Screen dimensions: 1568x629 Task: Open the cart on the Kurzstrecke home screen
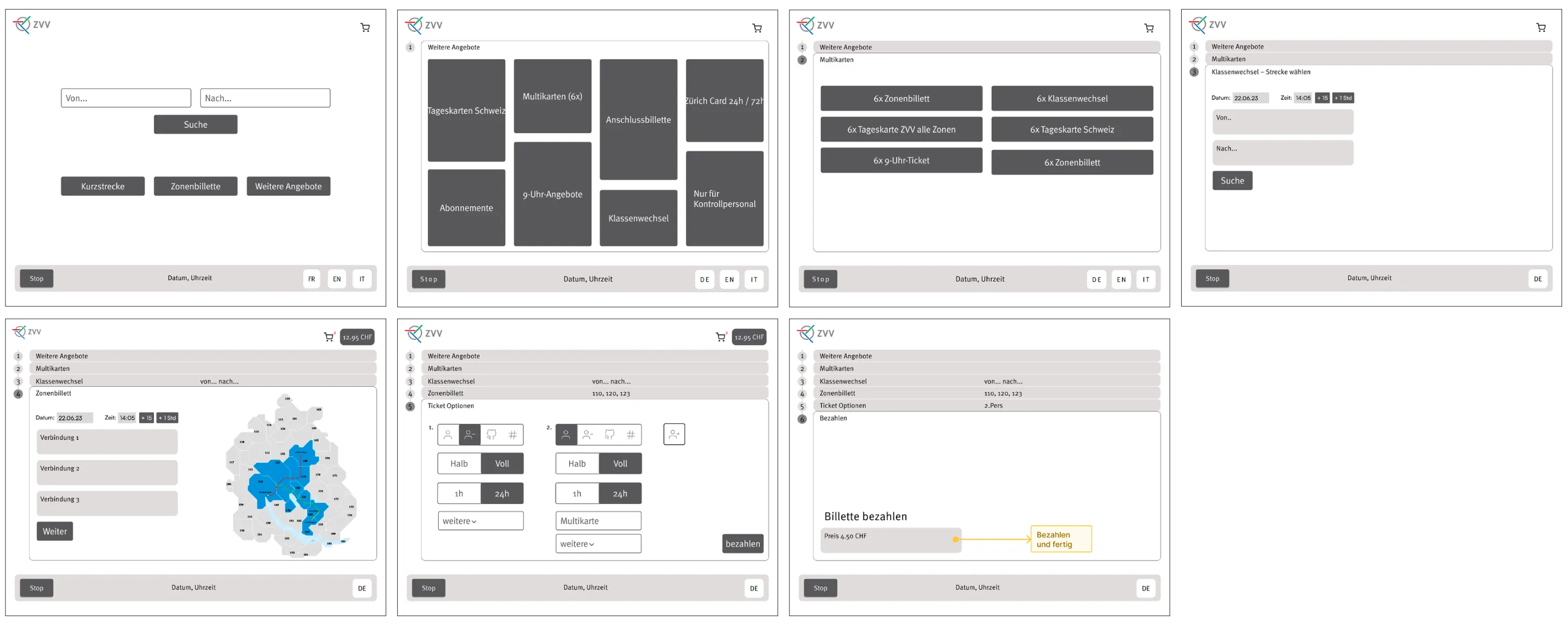pos(365,28)
